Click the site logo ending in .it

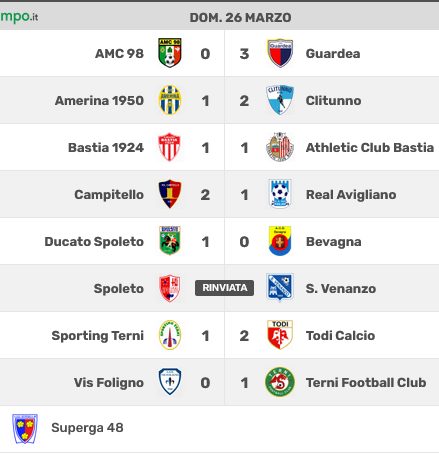pos(19,17)
